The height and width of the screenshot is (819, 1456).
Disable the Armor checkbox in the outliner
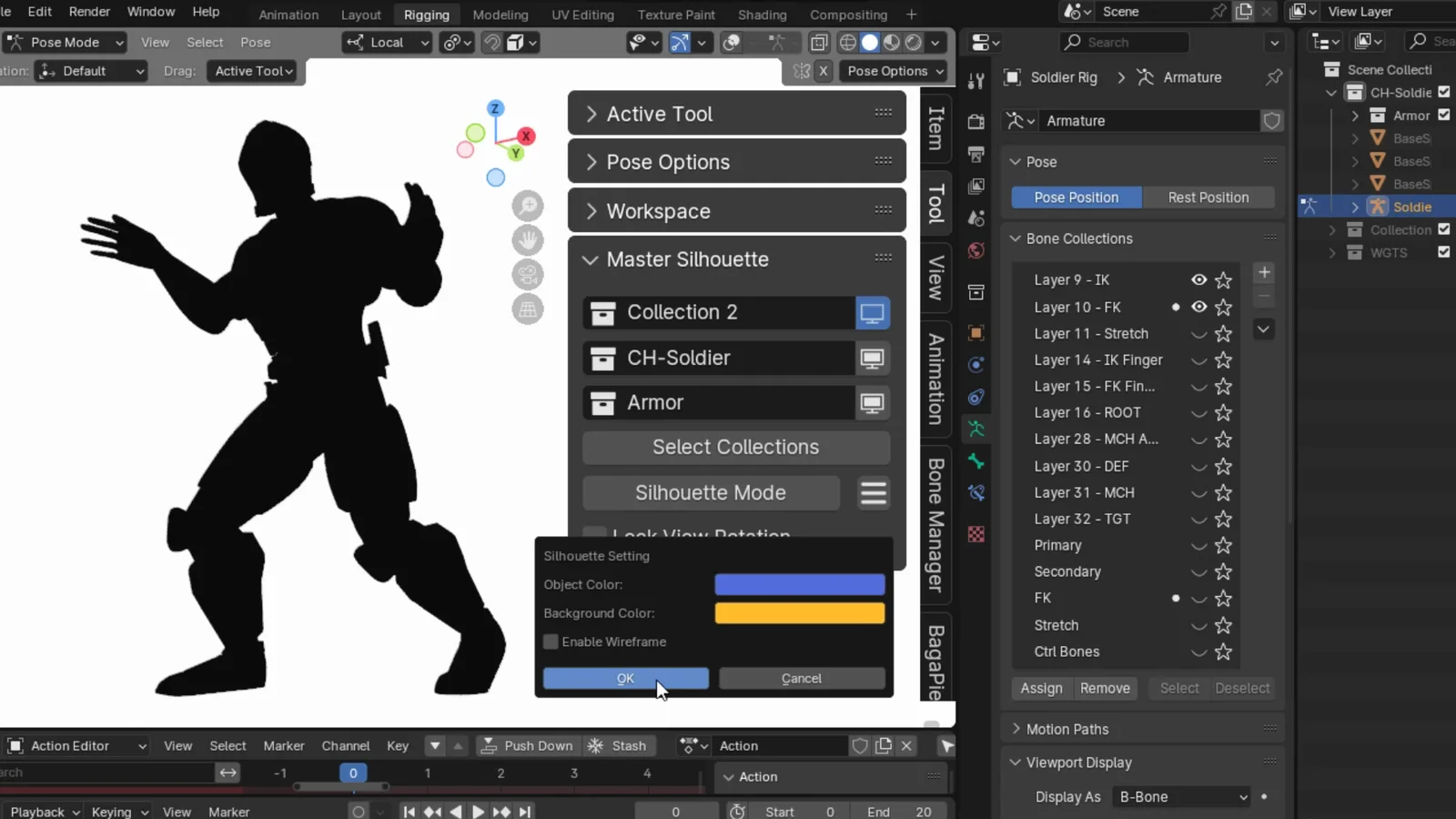coord(1443,115)
